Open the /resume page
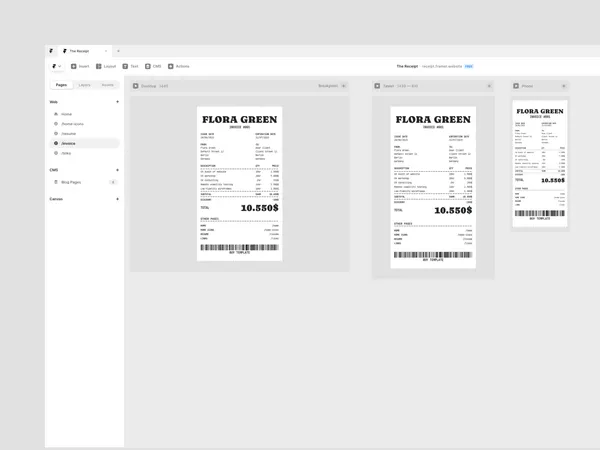The width and height of the screenshot is (600, 450). 85,134
